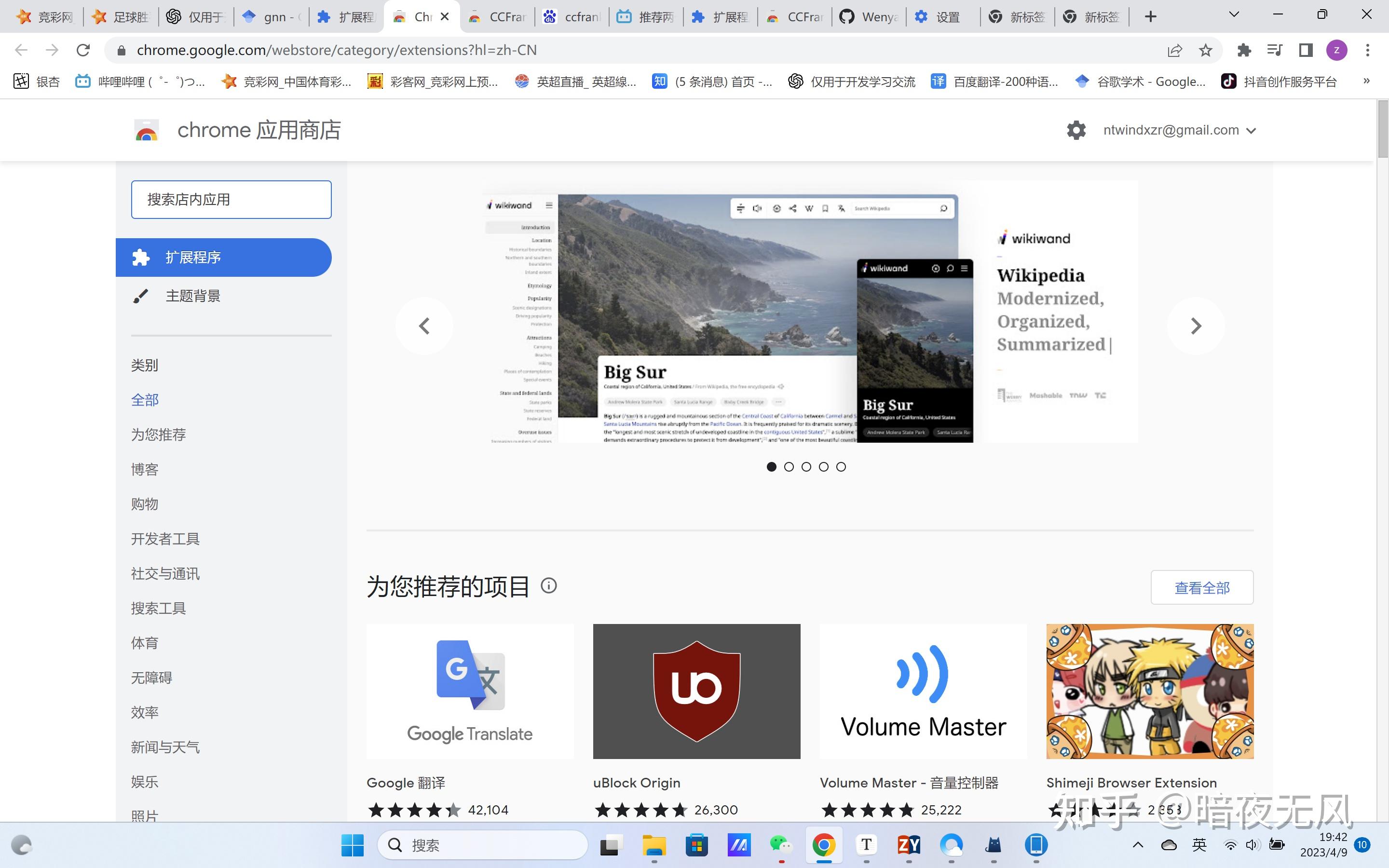Filter by 搜索工具 category
Viewport: 1389px width, 868px height.
[x=158, y=608]
